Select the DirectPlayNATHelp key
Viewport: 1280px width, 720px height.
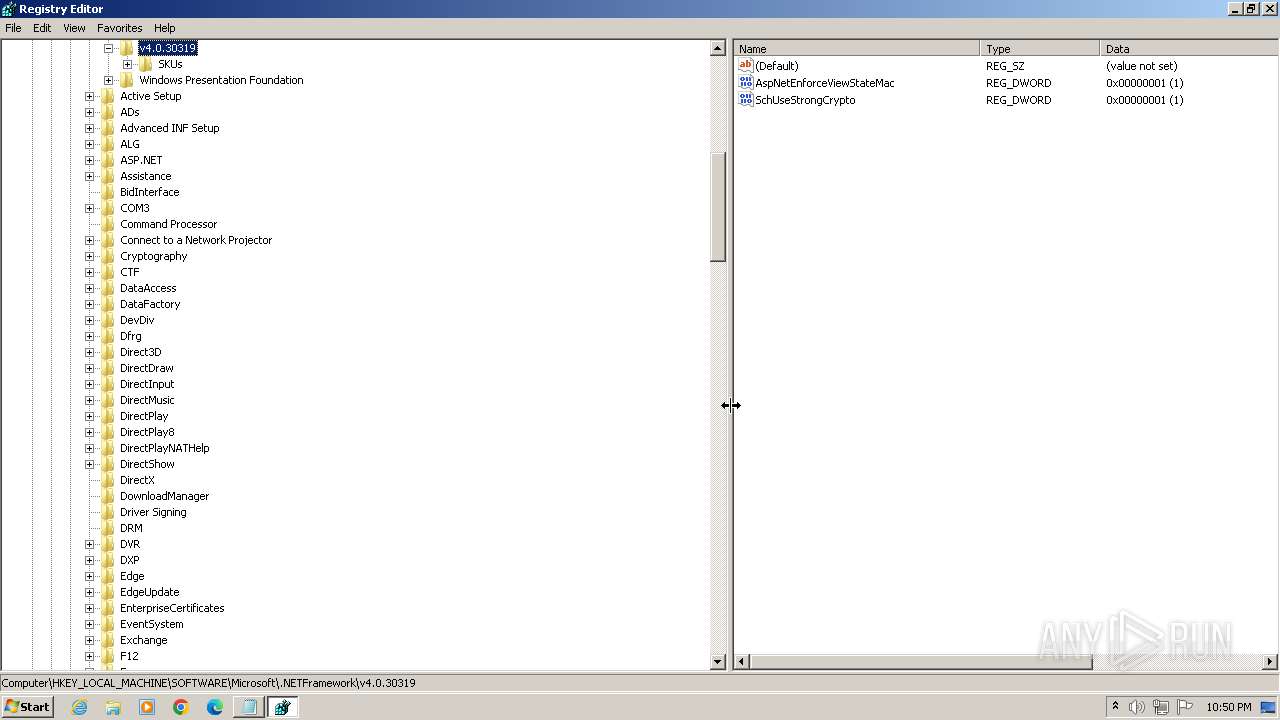coord(164,448)
